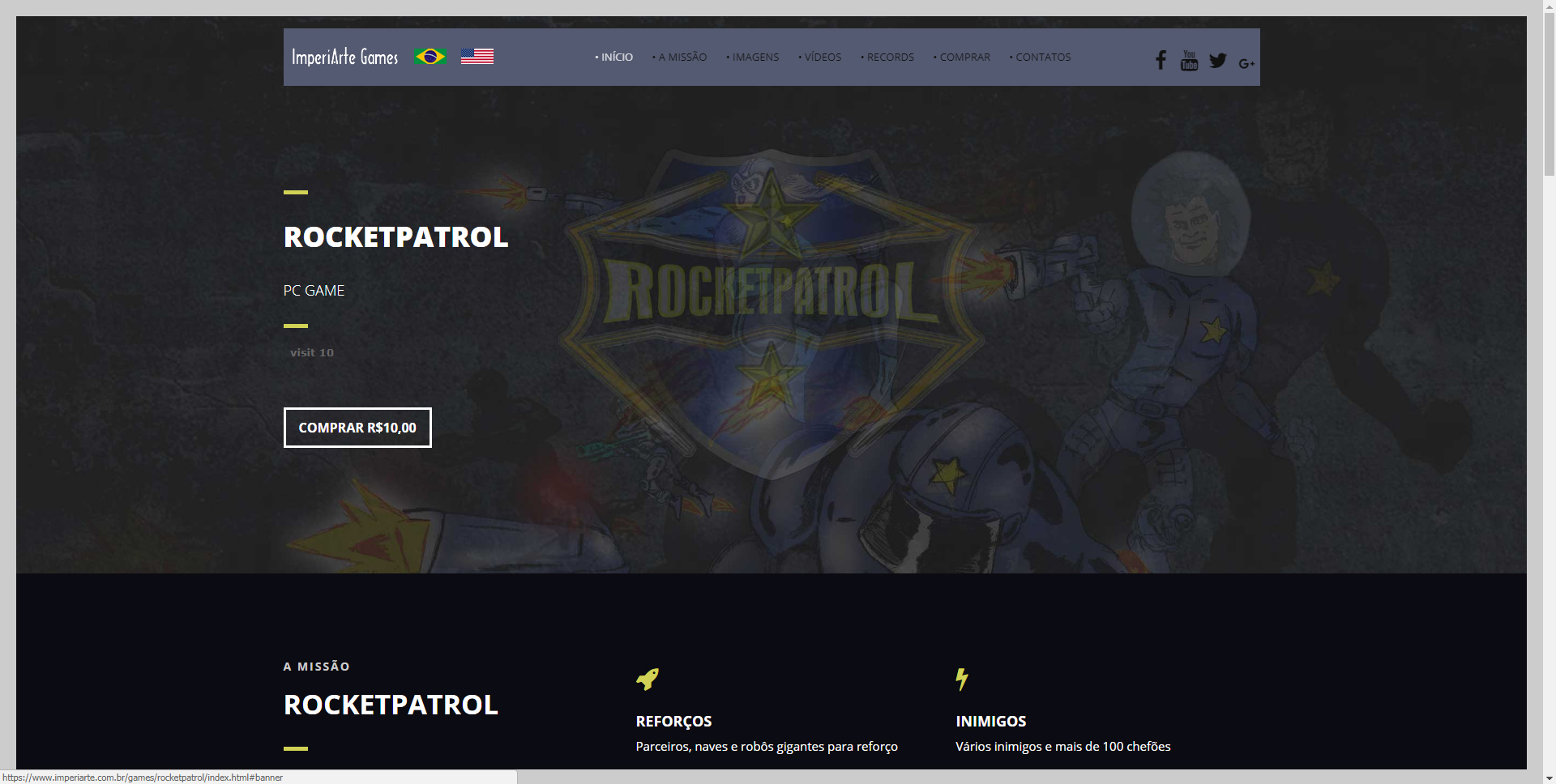Click the visit 10 counter text
This screenshot has height=784, width=1556.
[312, 352]
